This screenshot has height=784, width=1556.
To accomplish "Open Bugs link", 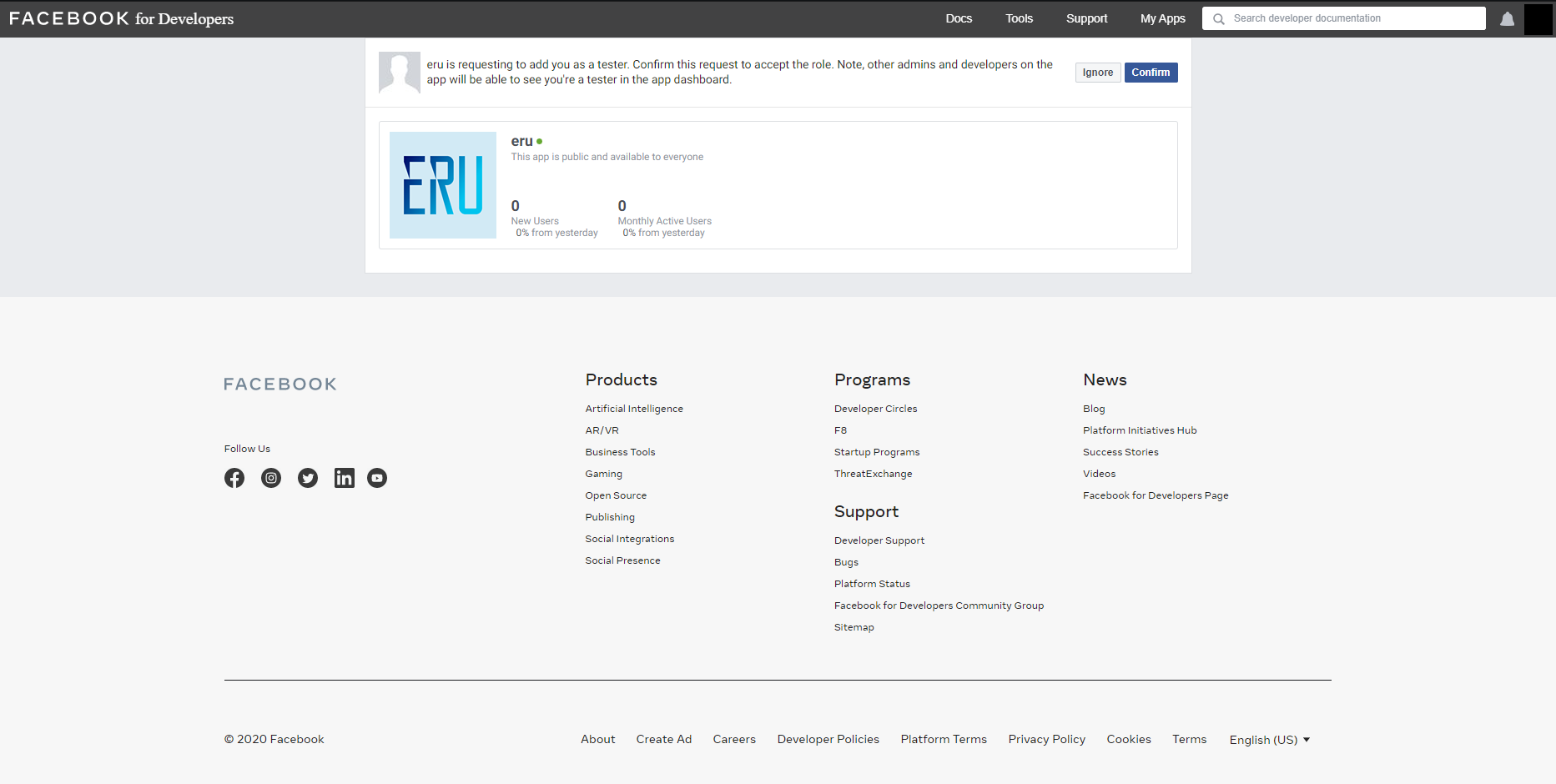I will click(x=846, y=562).
